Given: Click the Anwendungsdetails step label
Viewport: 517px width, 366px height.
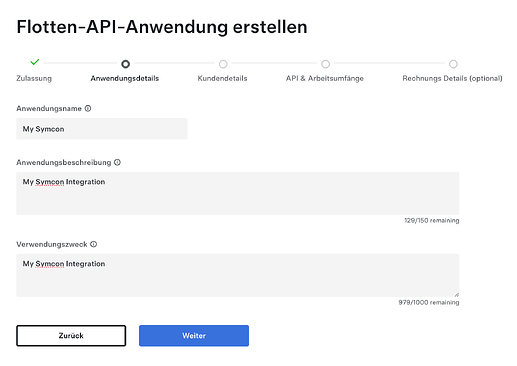Looking at the screenshot, I should pos(125,78).
